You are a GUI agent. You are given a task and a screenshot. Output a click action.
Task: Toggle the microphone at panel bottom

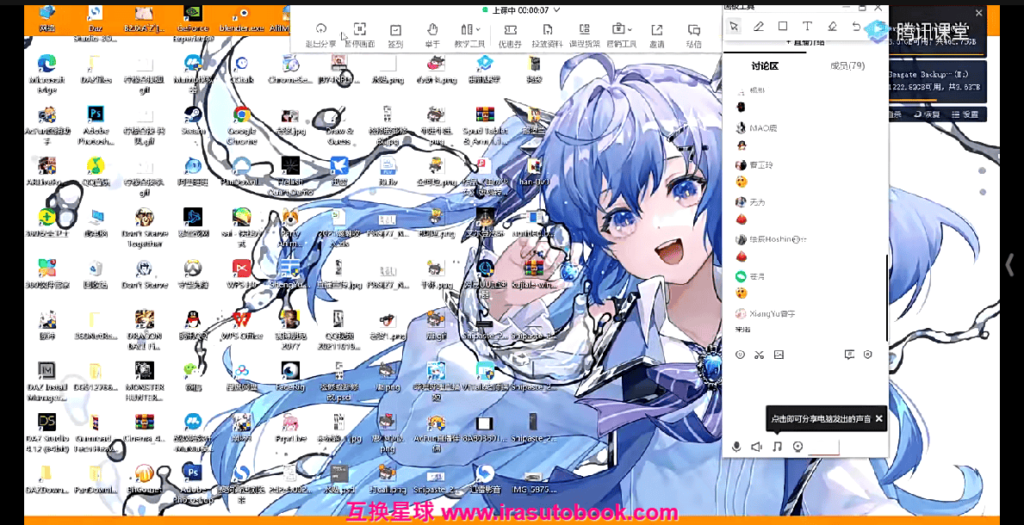click(x=736, y=447)
